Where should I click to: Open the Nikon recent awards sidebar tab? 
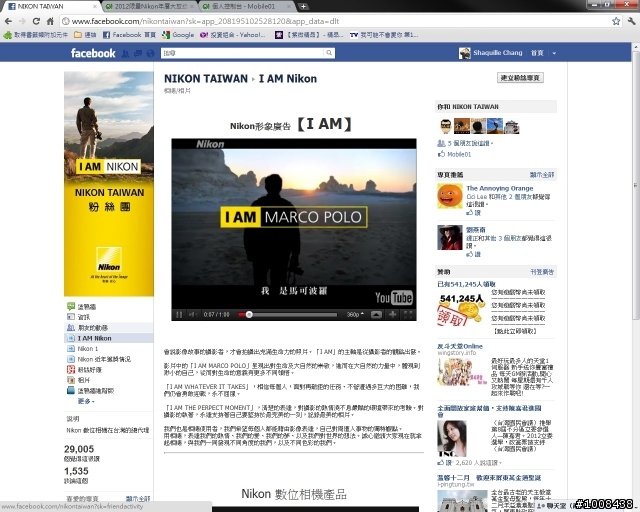click(x=104, y=359)
